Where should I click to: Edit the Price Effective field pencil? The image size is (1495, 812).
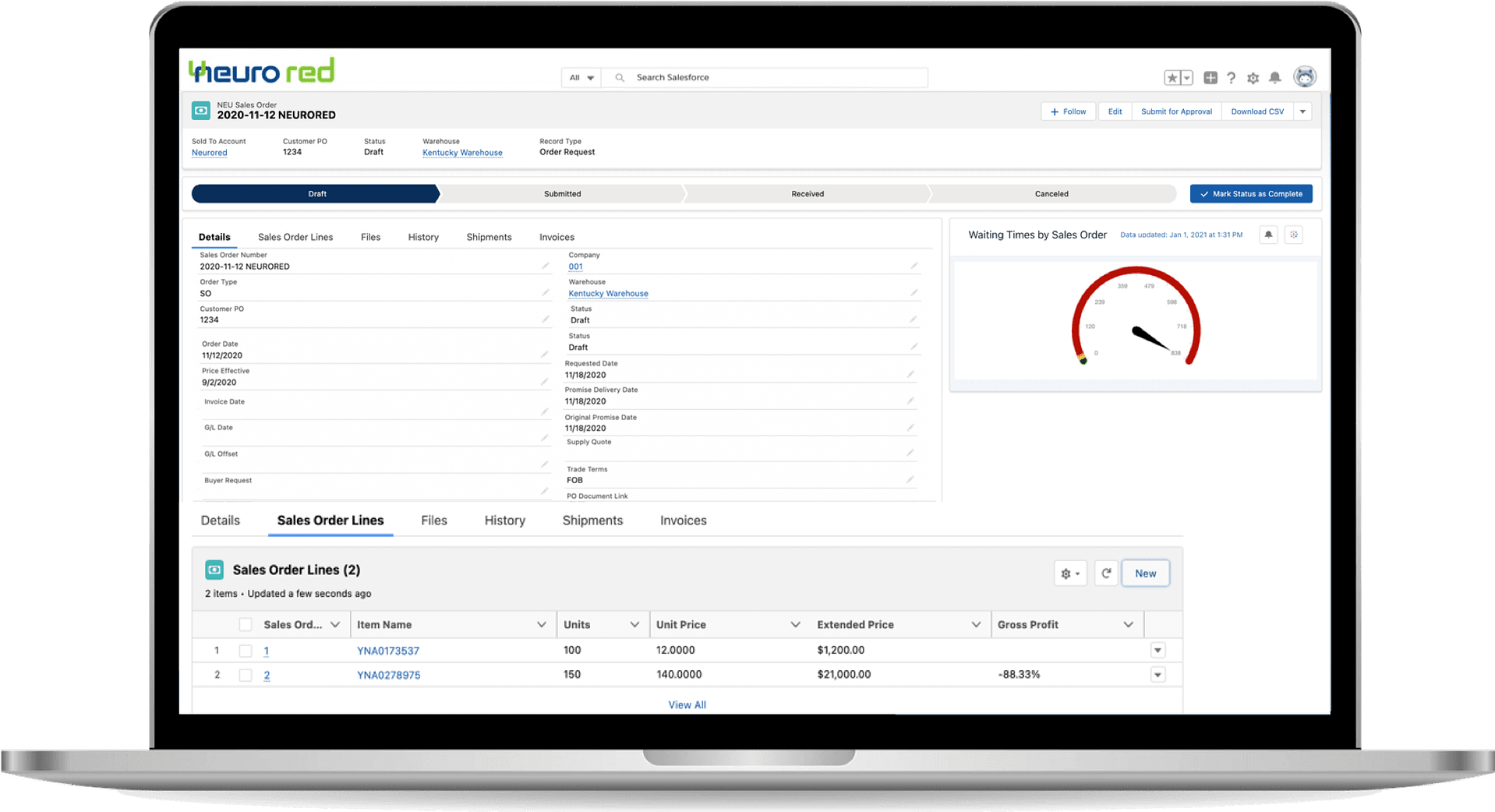click(545, 382)
